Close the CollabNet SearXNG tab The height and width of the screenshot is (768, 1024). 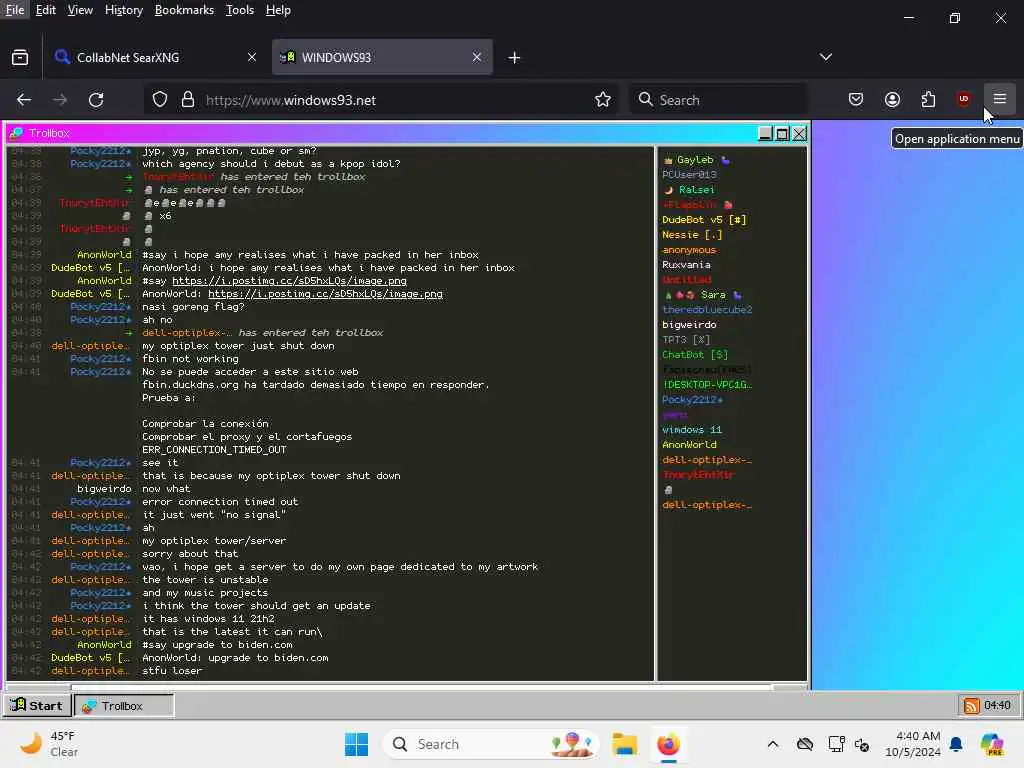click(251, 57)
